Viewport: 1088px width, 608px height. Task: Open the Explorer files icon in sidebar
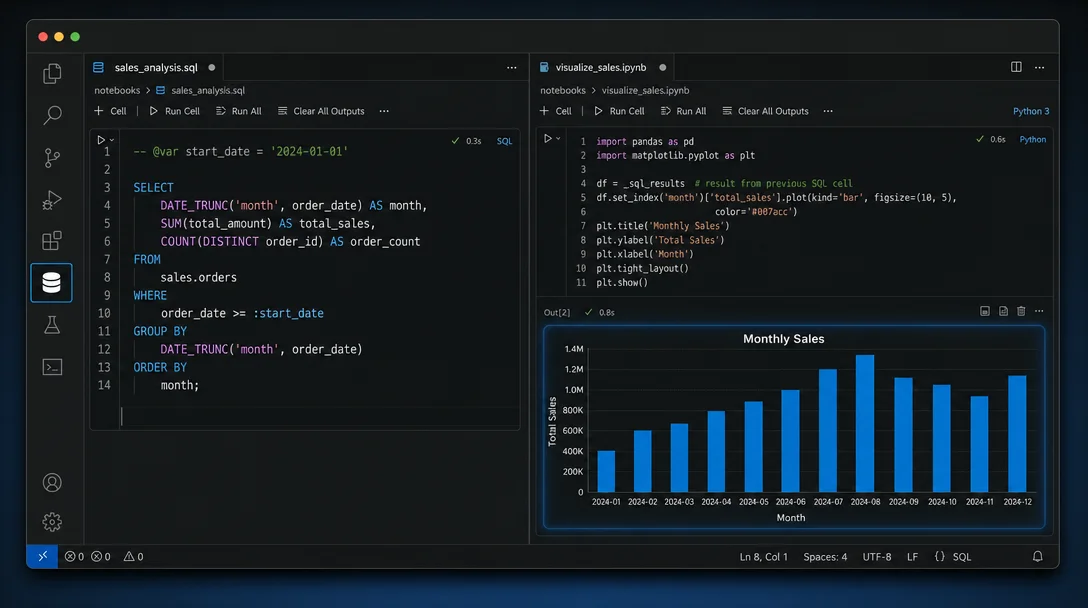(x=52, y=74)
